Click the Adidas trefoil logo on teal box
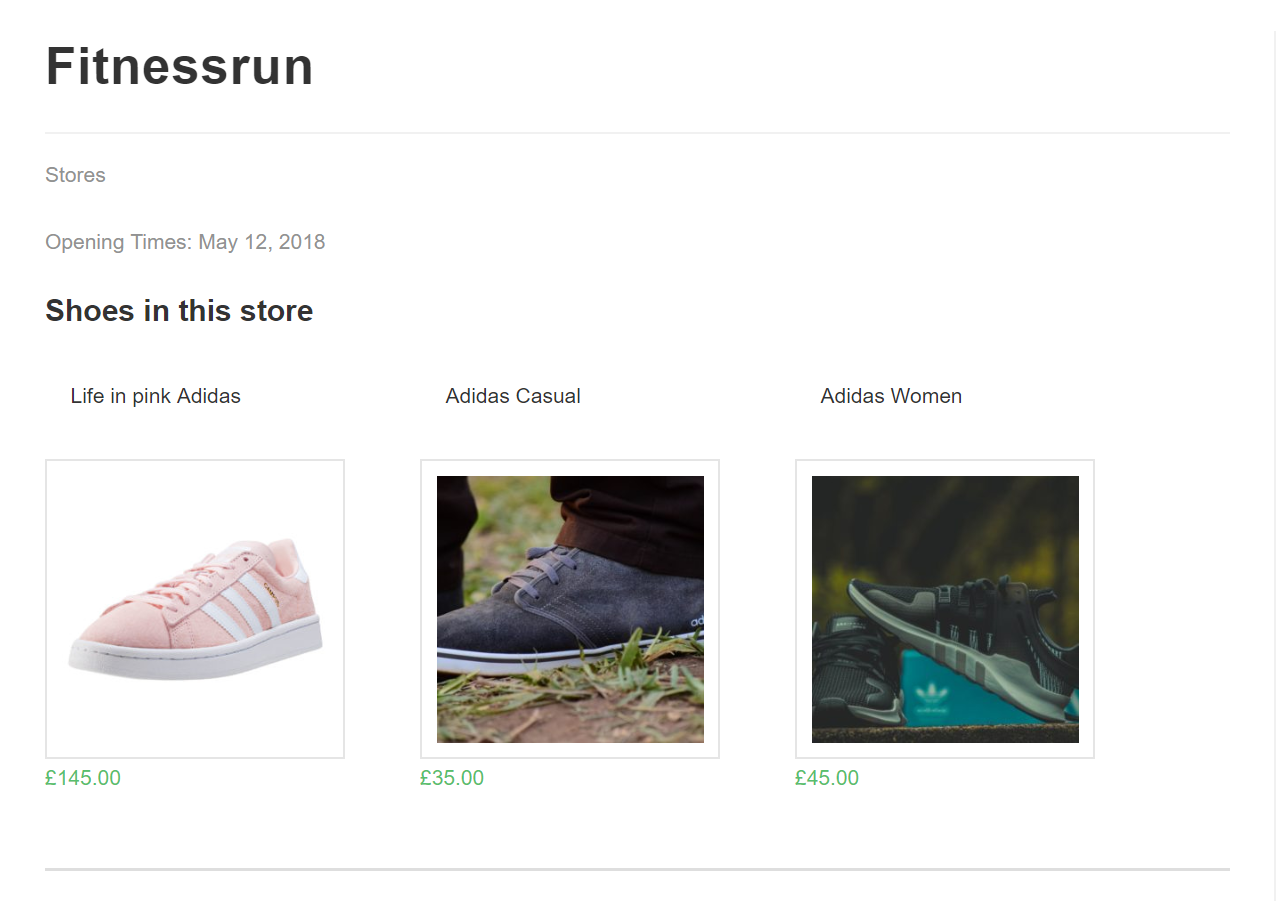The image size is (1281, 901). click(935, 695)
